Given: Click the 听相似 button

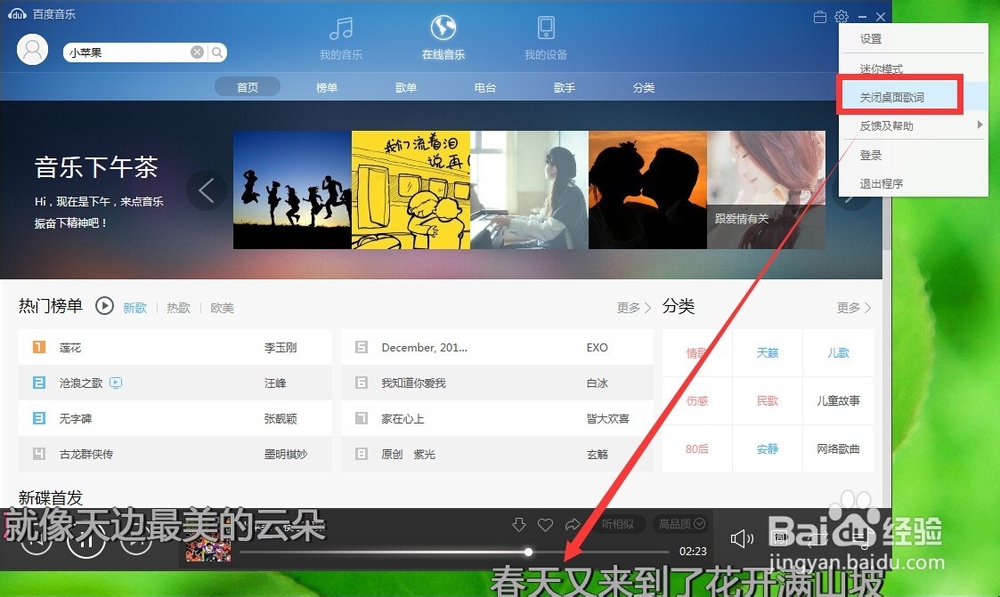Looking at the screenshot, I should click(618, 524).
